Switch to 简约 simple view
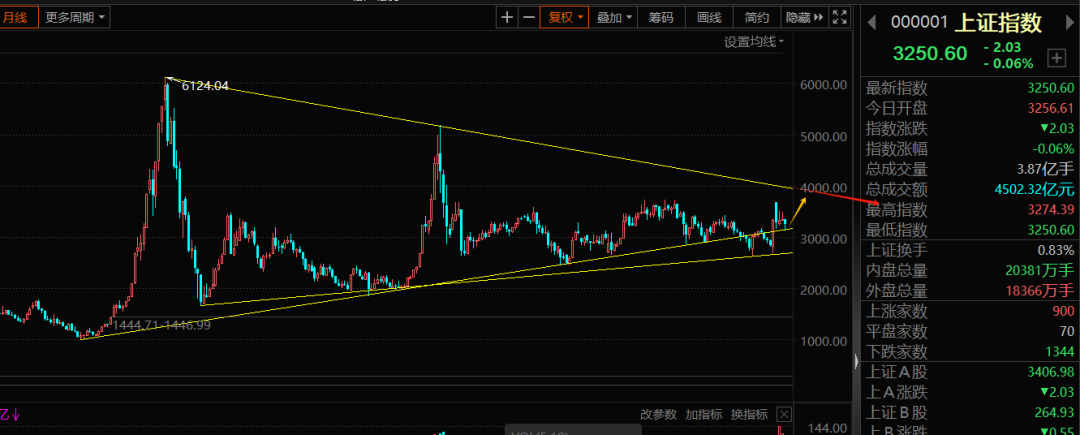The image size is (1080, 435). point(756,17)
